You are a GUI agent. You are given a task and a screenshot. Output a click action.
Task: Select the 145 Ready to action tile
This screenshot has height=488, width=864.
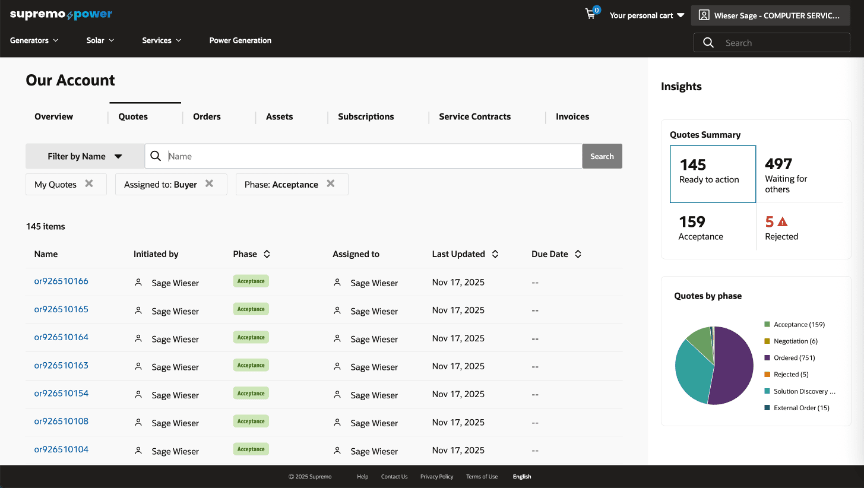[713, 174]
